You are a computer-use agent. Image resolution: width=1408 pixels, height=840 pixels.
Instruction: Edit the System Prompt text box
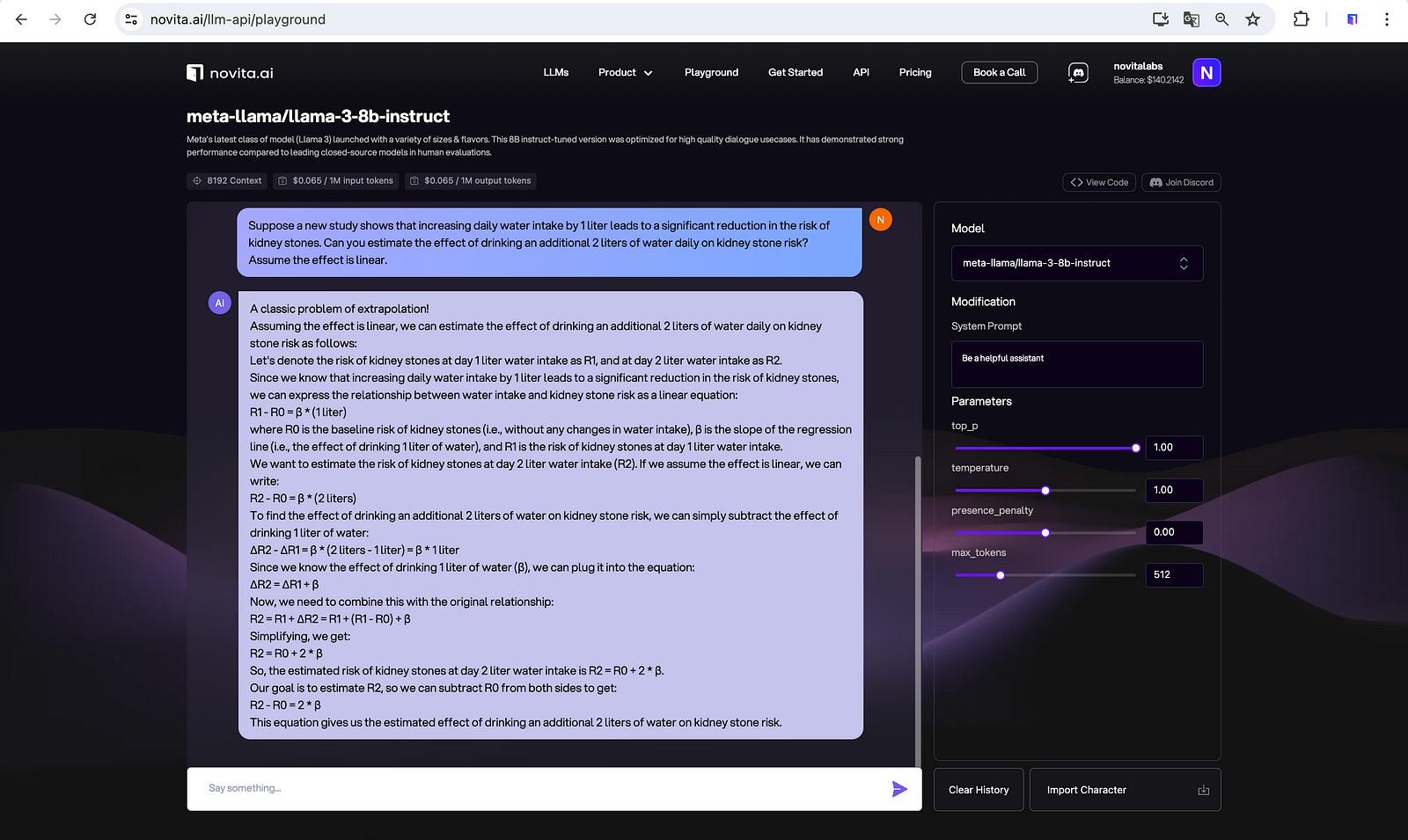pos(1077,364)
